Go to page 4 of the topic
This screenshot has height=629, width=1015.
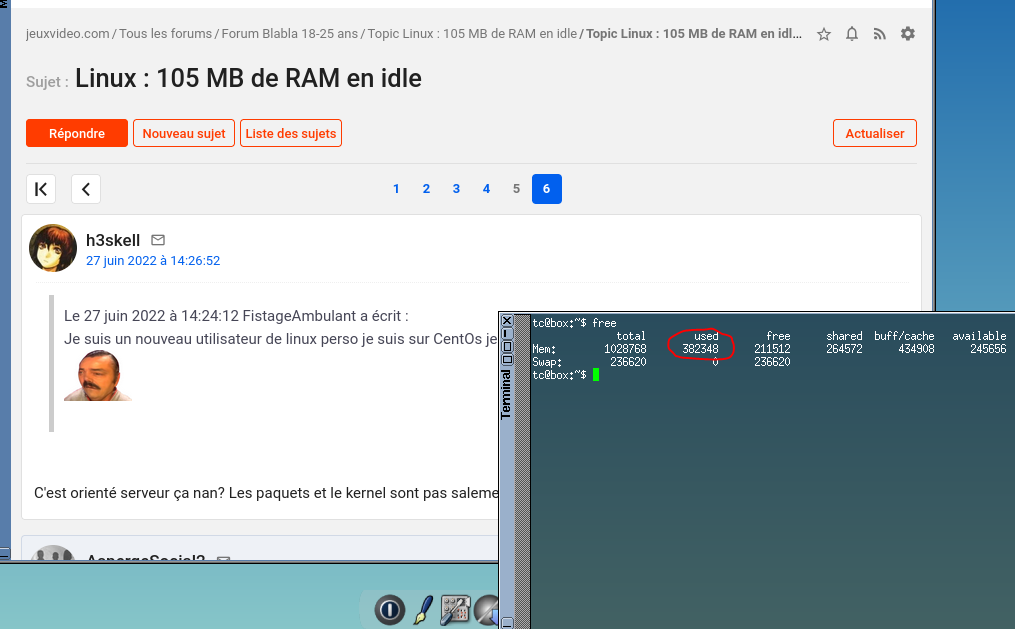click(x=486, y=189)
